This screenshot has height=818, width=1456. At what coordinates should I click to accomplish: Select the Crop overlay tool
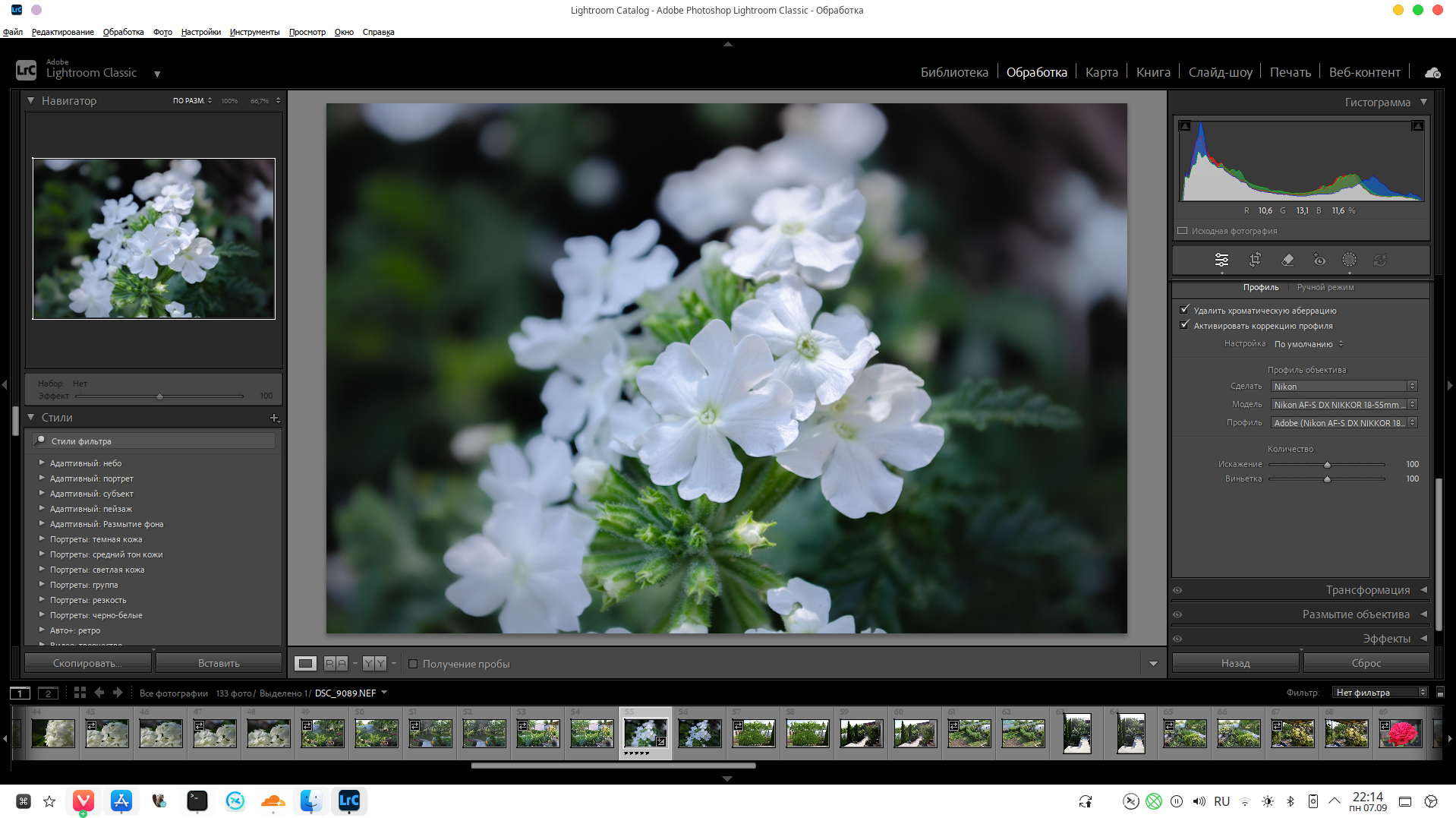click(1255, 261)
